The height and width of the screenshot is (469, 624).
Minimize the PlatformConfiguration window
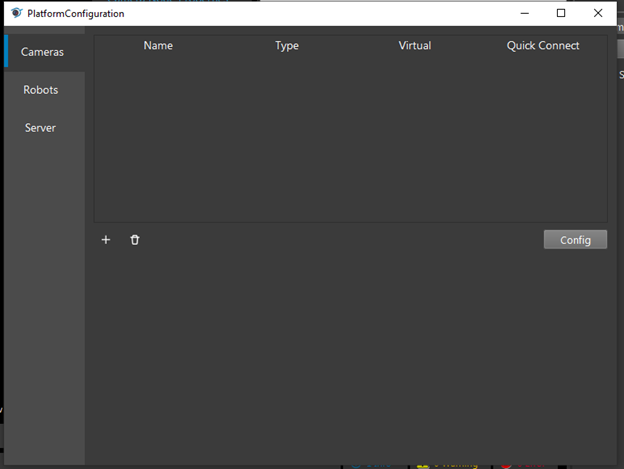click(525, 13)
